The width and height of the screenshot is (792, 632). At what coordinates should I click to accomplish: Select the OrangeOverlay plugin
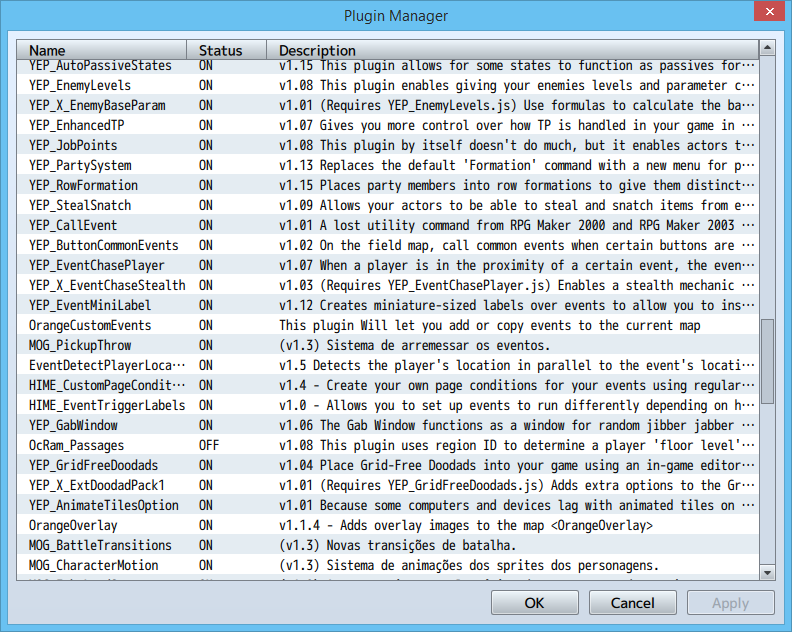pyautogui.click(x=388, y=525)
